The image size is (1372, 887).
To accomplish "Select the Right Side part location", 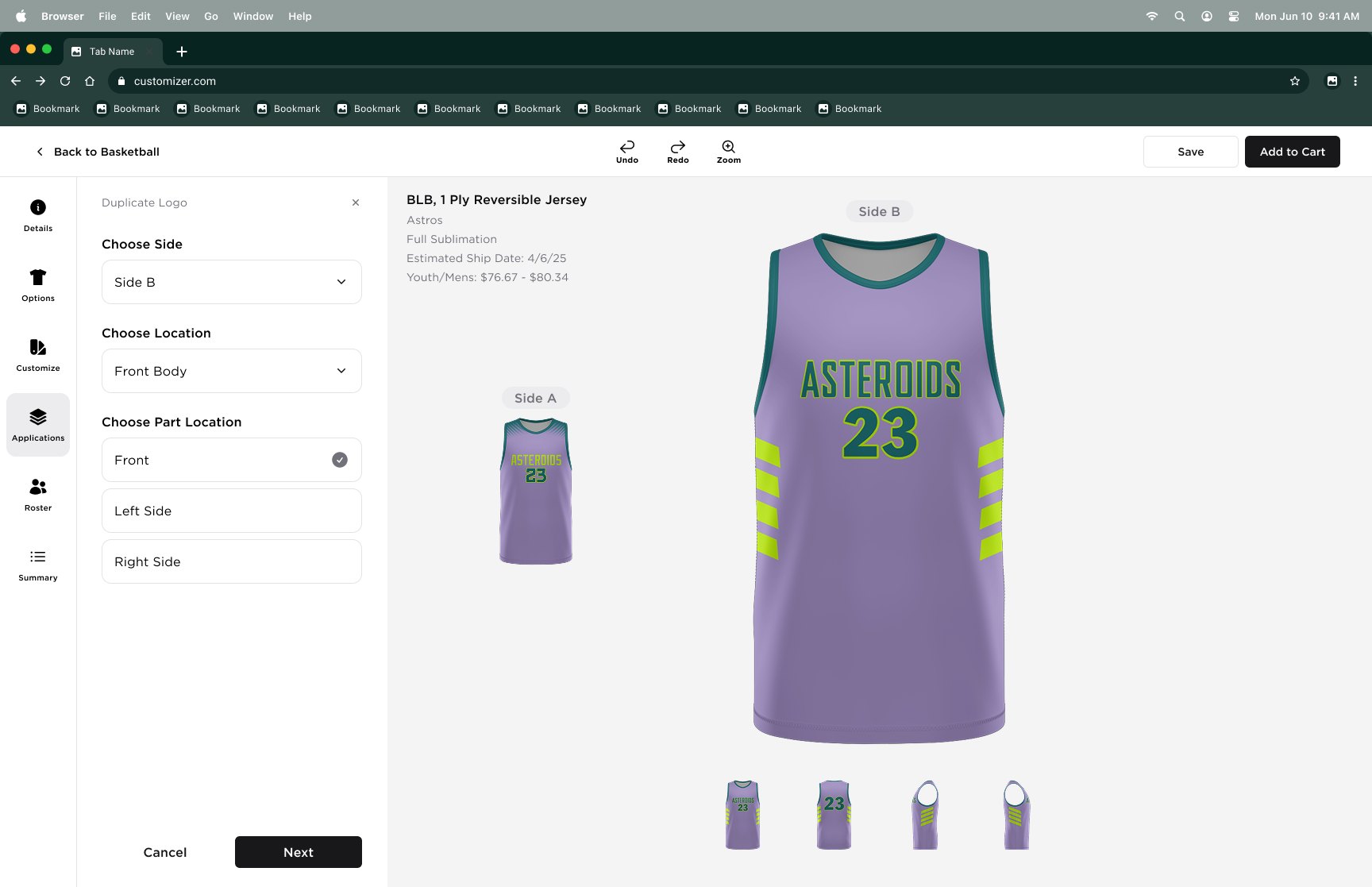I will pyautogui.click(x=232, y=561).
